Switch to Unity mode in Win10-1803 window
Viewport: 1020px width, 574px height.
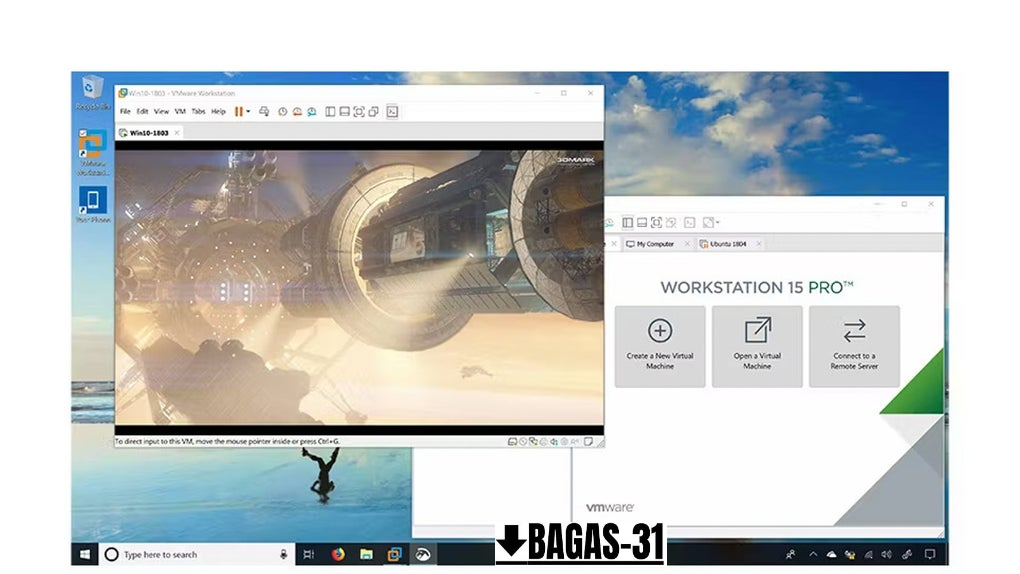[x=373, y=111]
